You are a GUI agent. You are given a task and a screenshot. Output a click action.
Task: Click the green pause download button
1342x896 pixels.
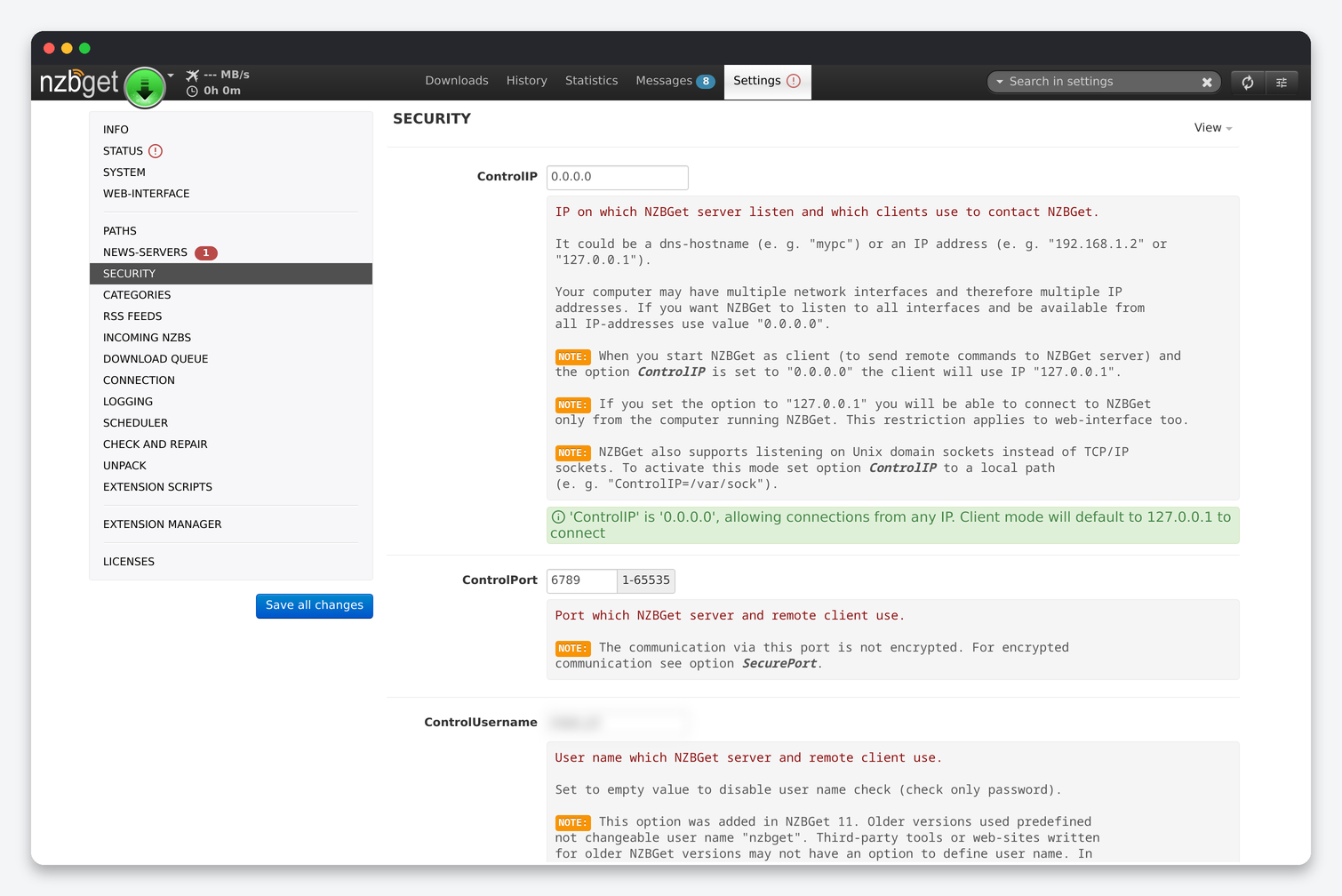(145, 87)
